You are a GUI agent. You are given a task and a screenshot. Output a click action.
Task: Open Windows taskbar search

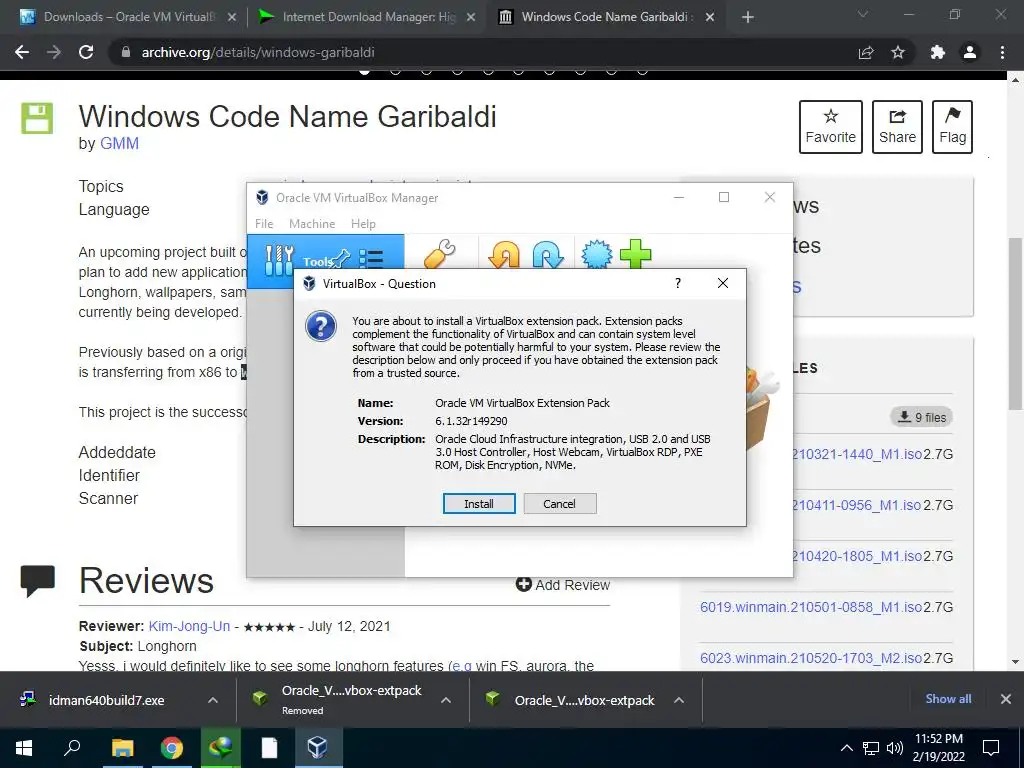coord(72,748)
